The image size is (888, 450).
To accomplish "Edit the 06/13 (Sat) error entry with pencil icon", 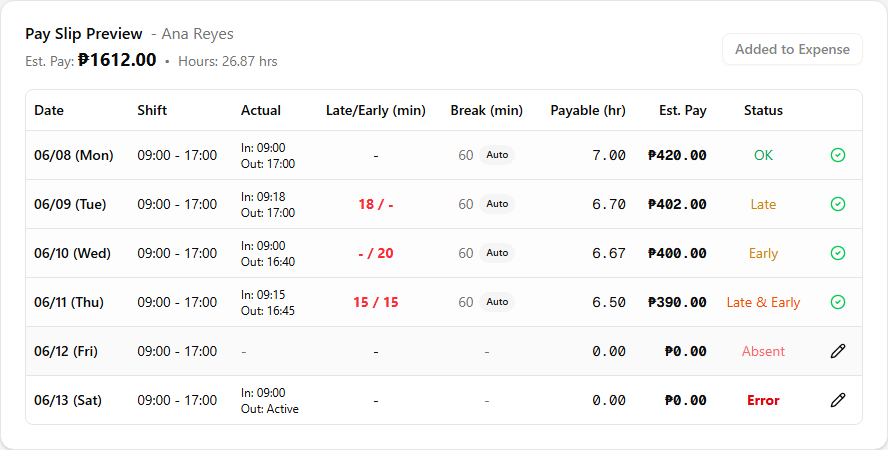I will (838, 400).
